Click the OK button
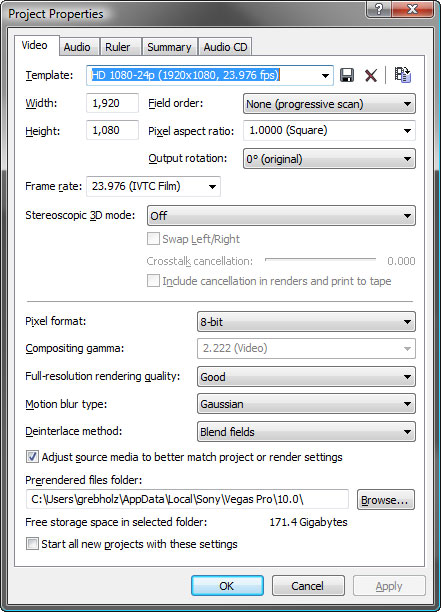The width and height of the screenshot is (441, 612). [227, 585]
